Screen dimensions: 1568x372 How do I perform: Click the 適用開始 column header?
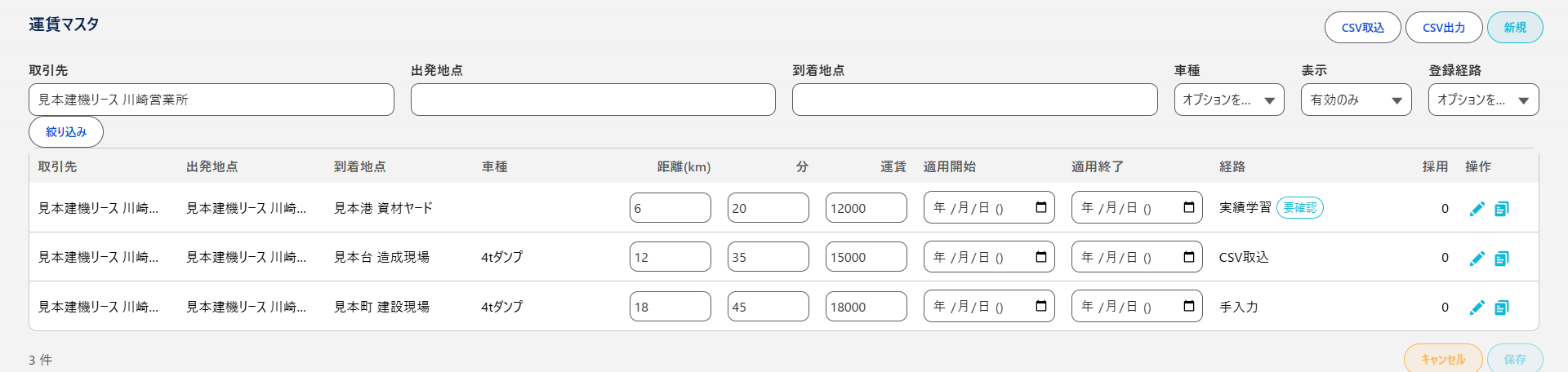(949, 167)
